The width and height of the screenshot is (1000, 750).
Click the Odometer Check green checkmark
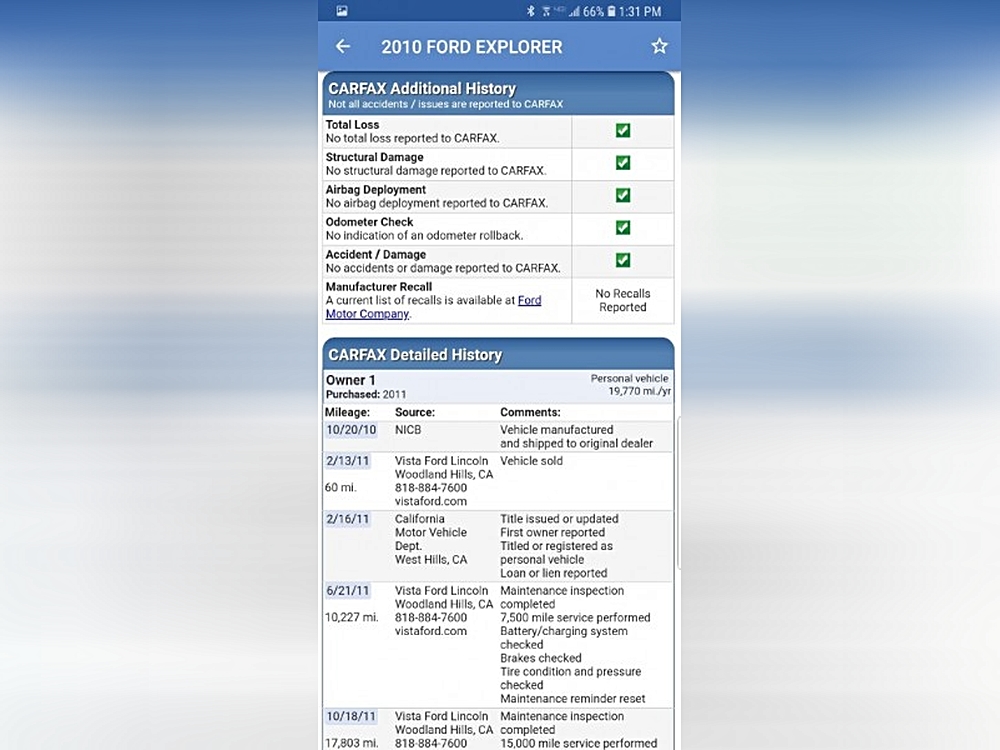click(622, 228)
